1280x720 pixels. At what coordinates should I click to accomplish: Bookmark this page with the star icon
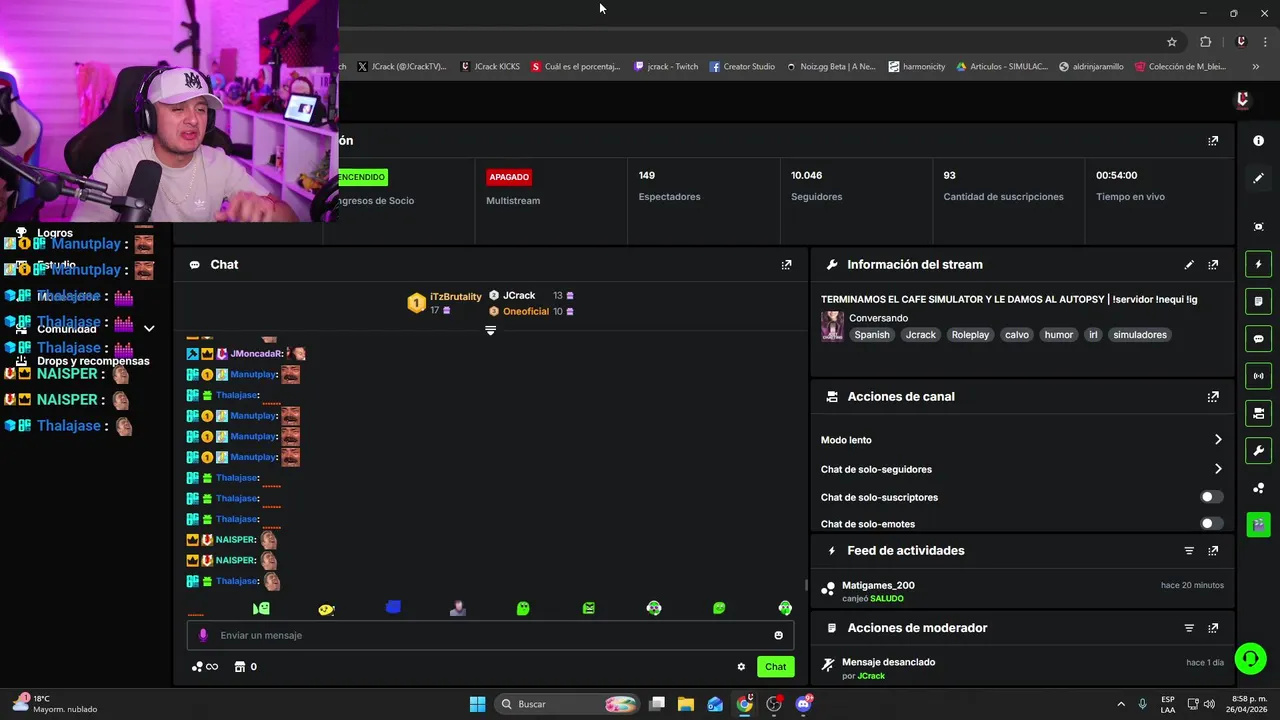[x=1172, y=42]
